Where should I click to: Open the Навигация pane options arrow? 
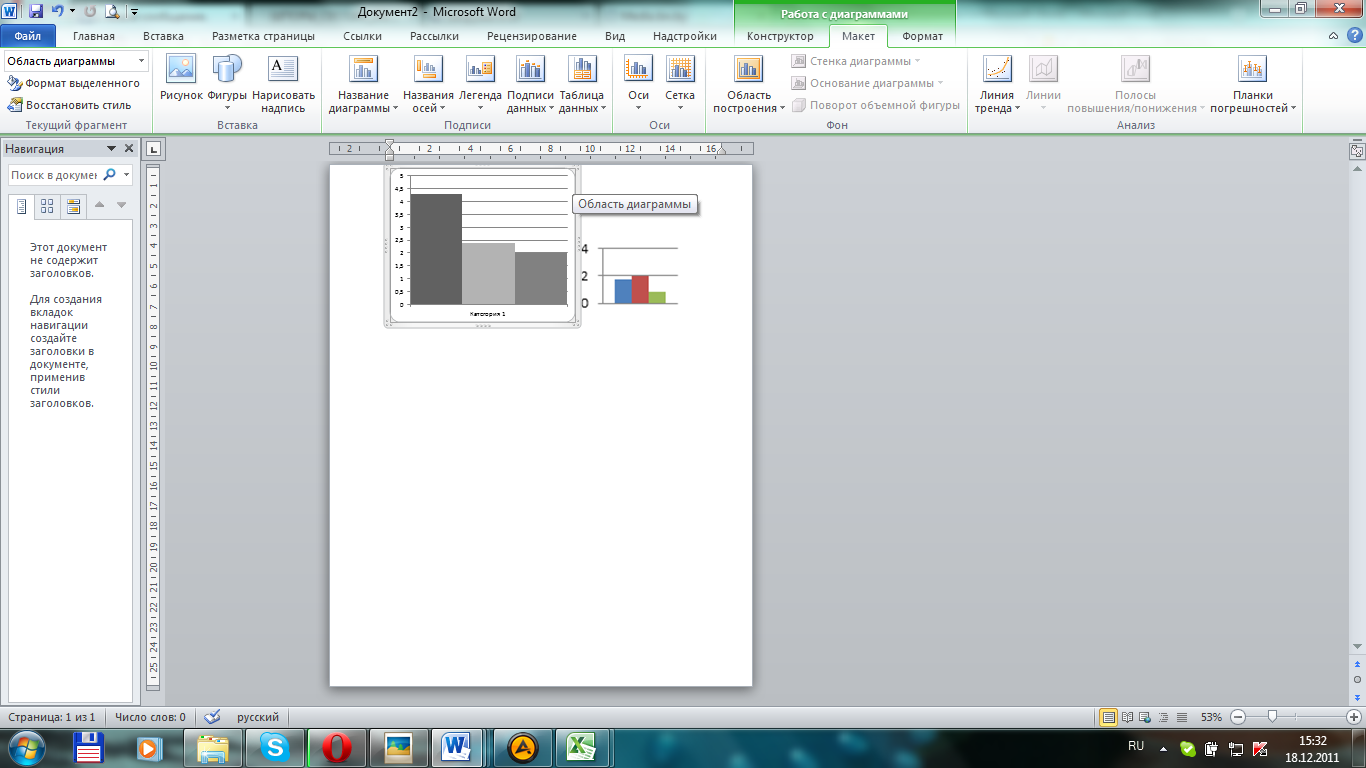112,149
